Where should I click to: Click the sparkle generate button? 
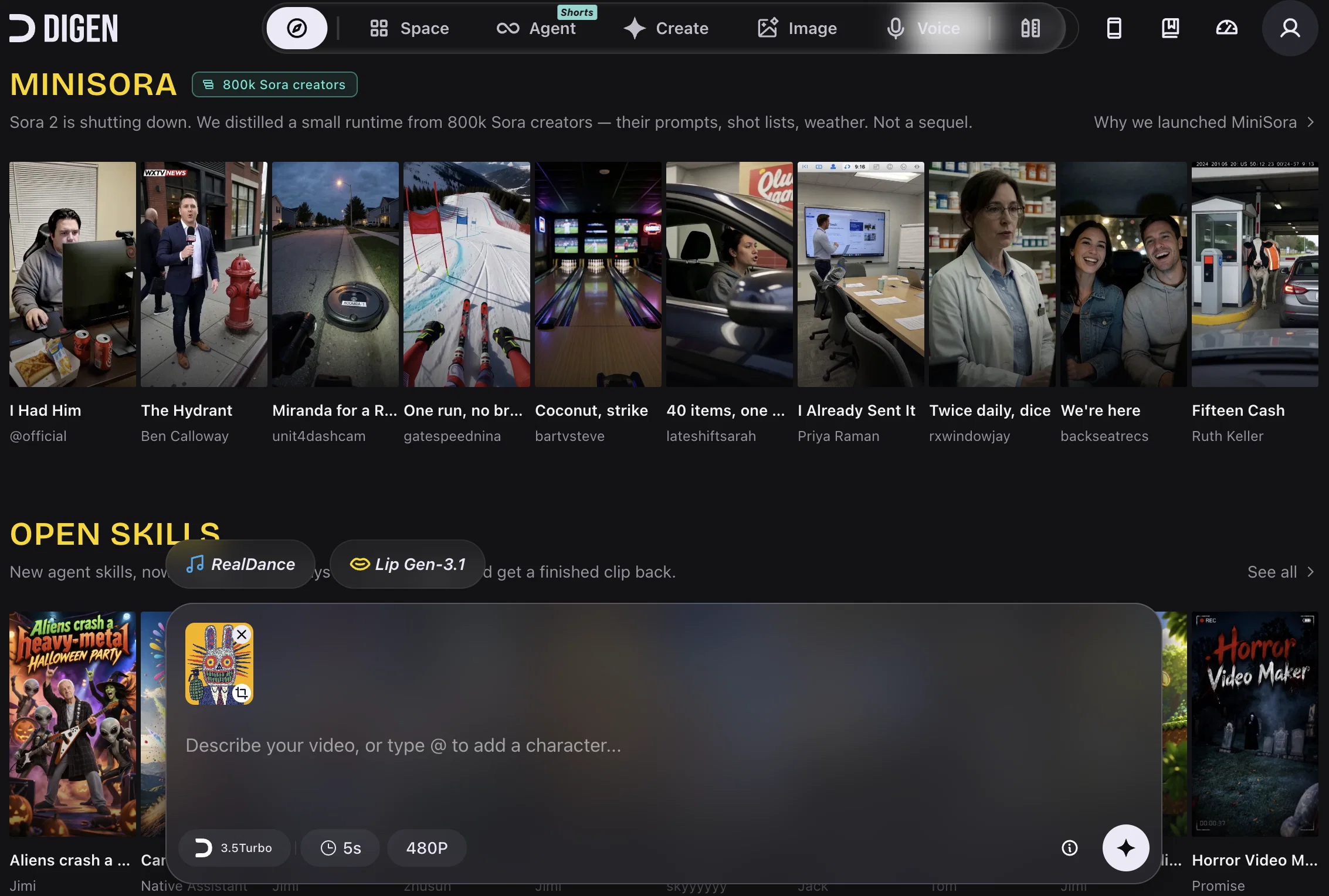(x=1125, y=848)
